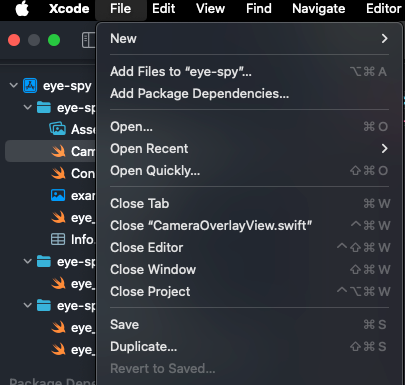Screen dimensions: 405x385
Task: Collapse the last eye-spy folder chevron
Action: click(x=28, y=305)
